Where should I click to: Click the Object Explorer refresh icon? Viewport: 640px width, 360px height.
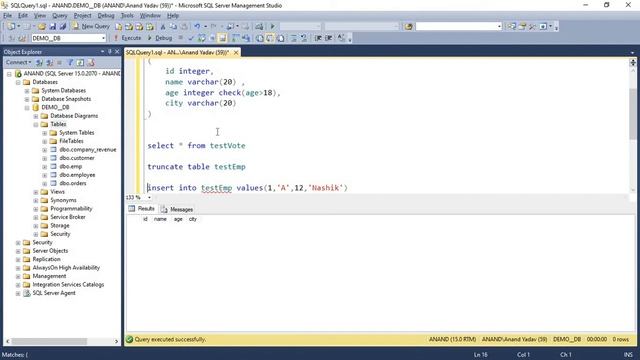tap(80, 62)
